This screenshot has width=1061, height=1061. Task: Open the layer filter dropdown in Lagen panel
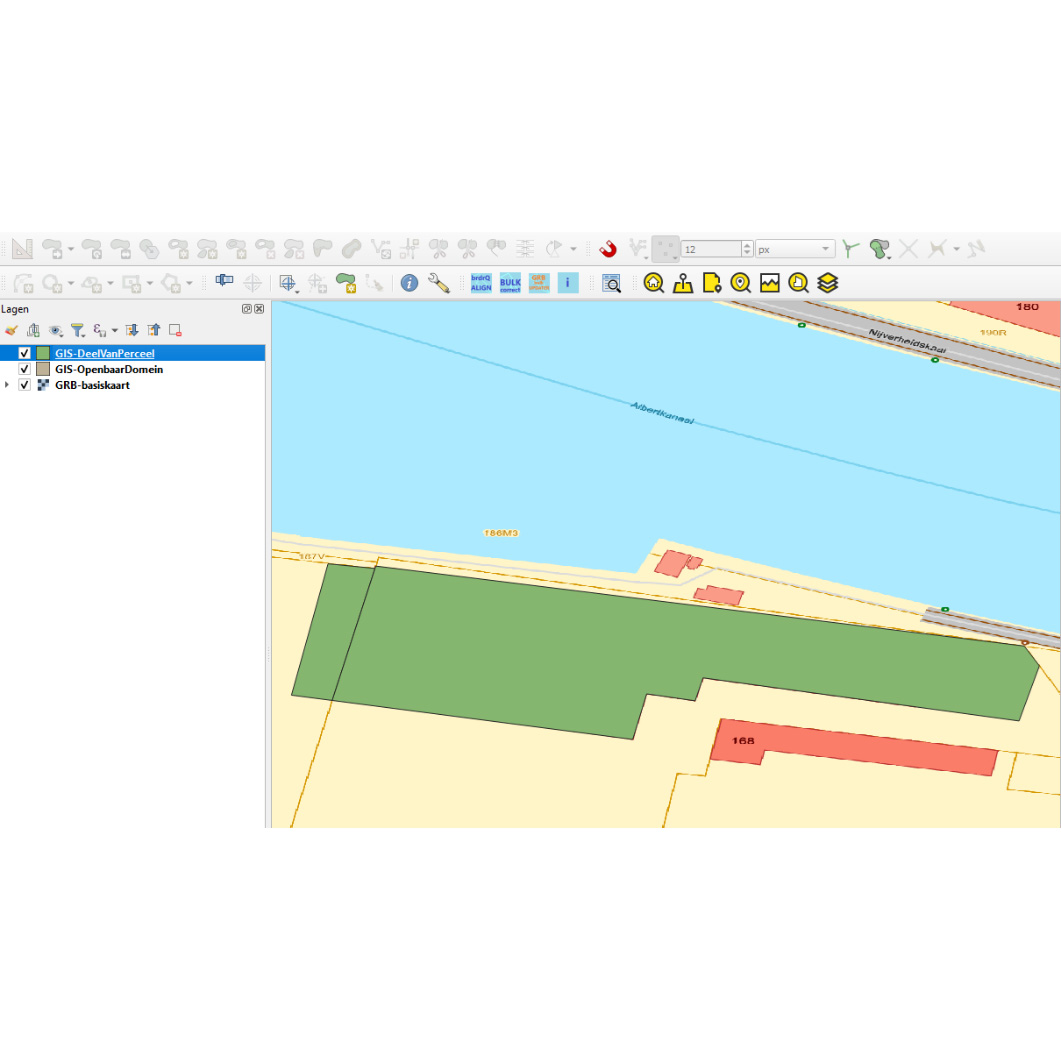[x=80, y=330]
